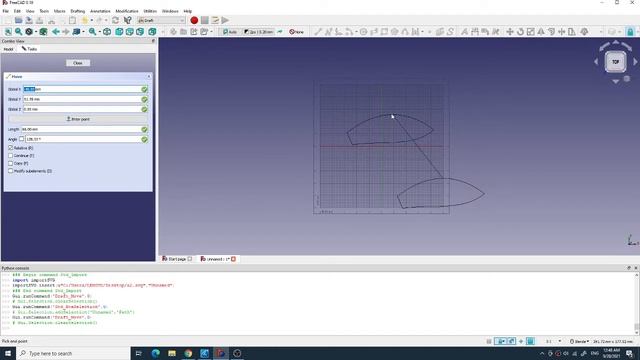The width and height of the screenshot is (640, 360).
Task: Toggle the Relative (R) checkbox
Action: click(11, 148)
